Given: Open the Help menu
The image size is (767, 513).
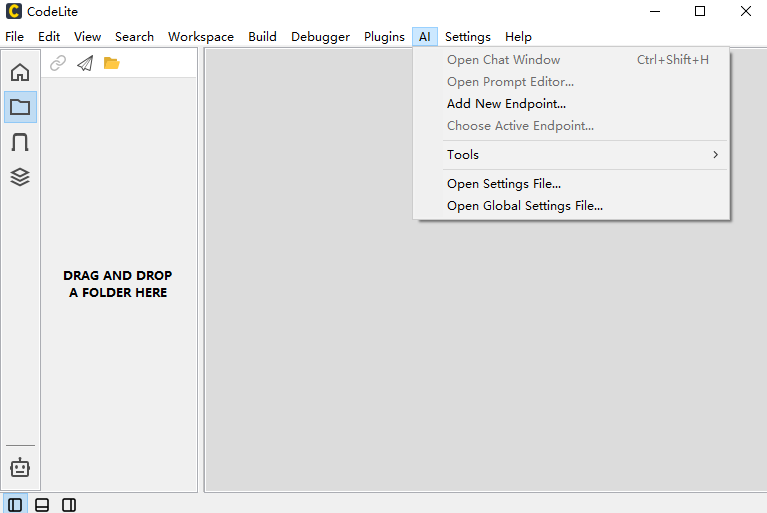Looking at the screenshot, I should click(518, 37).
